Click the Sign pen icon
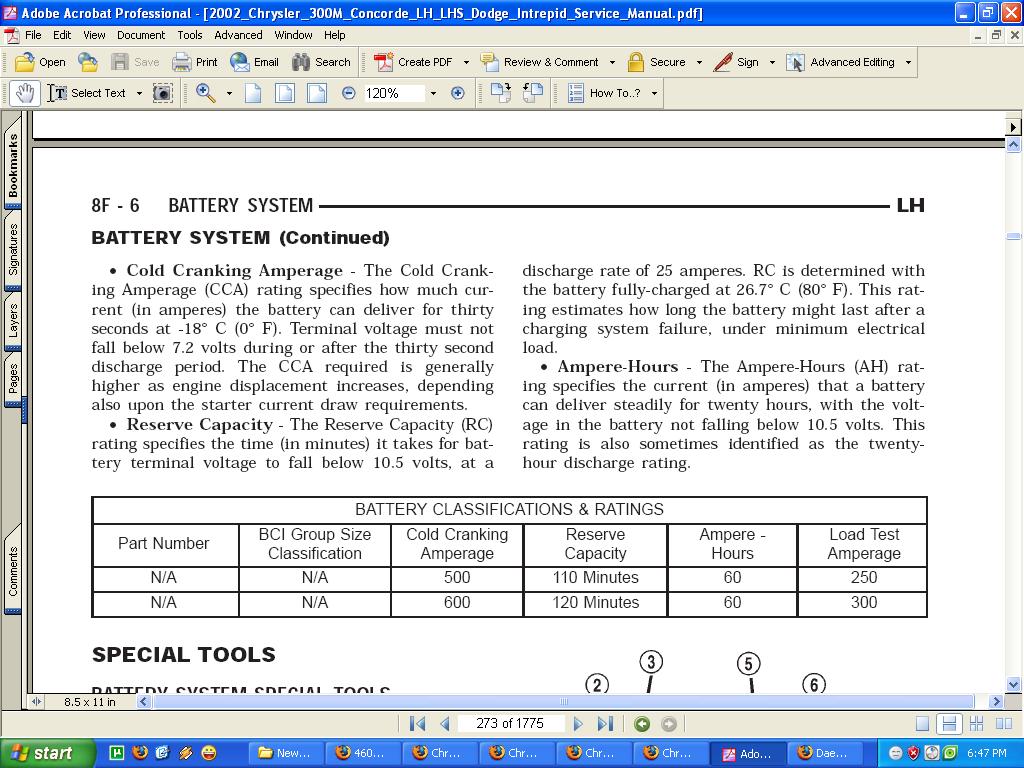 pos(722,62)
